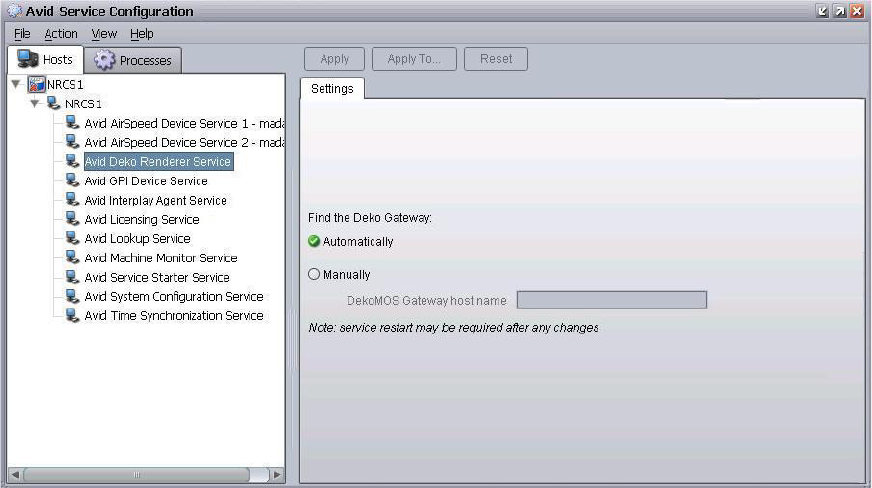Viewport: 872px width, 488px height.
Task: Minimize the window using title bar button
Action: click(823, 11)
